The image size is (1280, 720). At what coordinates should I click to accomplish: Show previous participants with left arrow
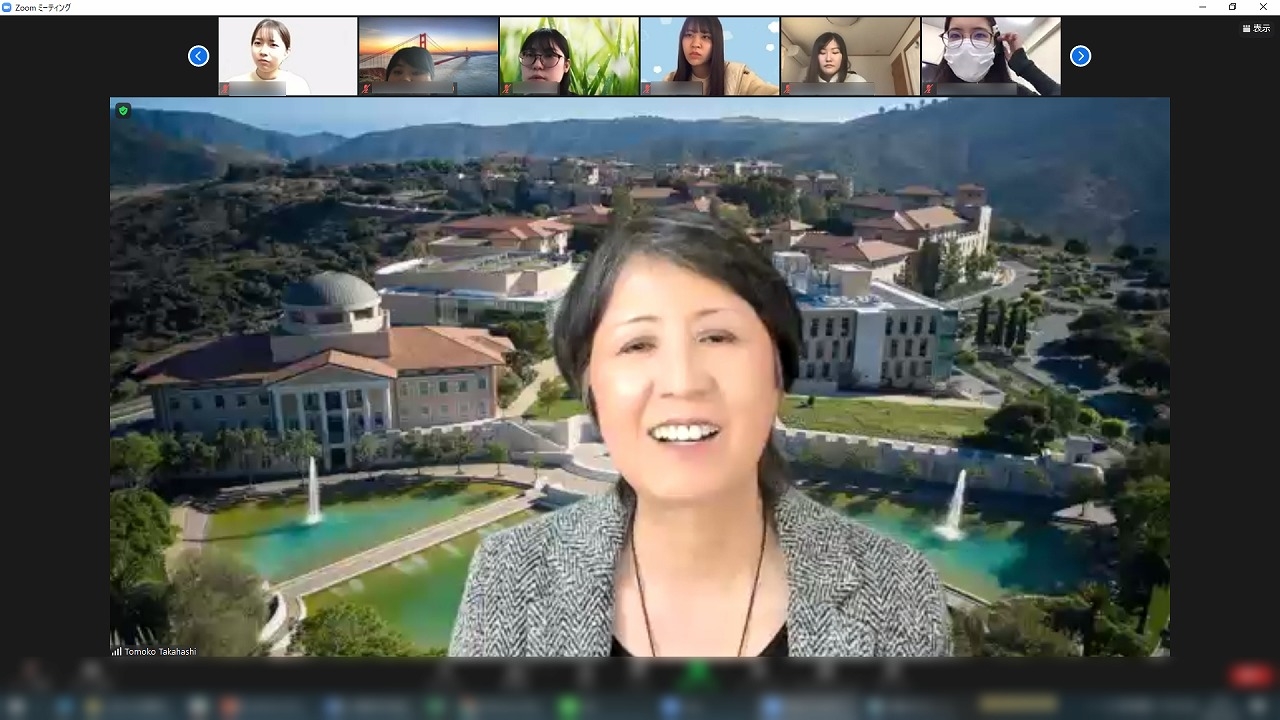point(198,56)
